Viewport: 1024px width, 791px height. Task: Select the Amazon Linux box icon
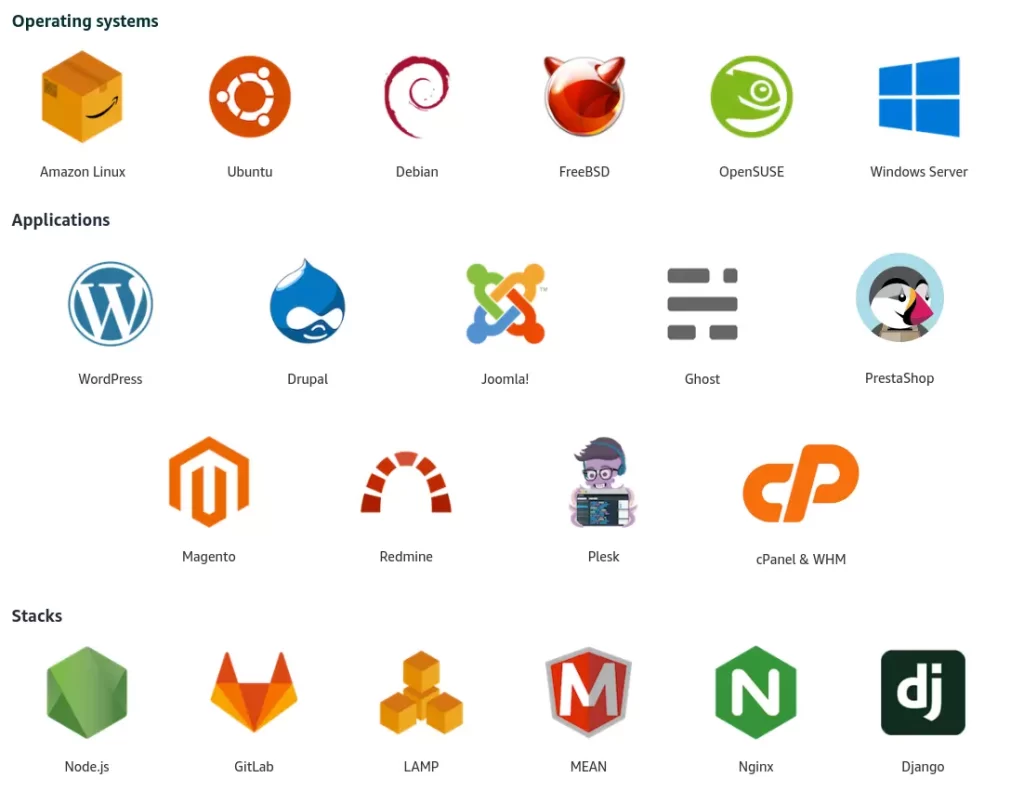[x=82, y=97]
